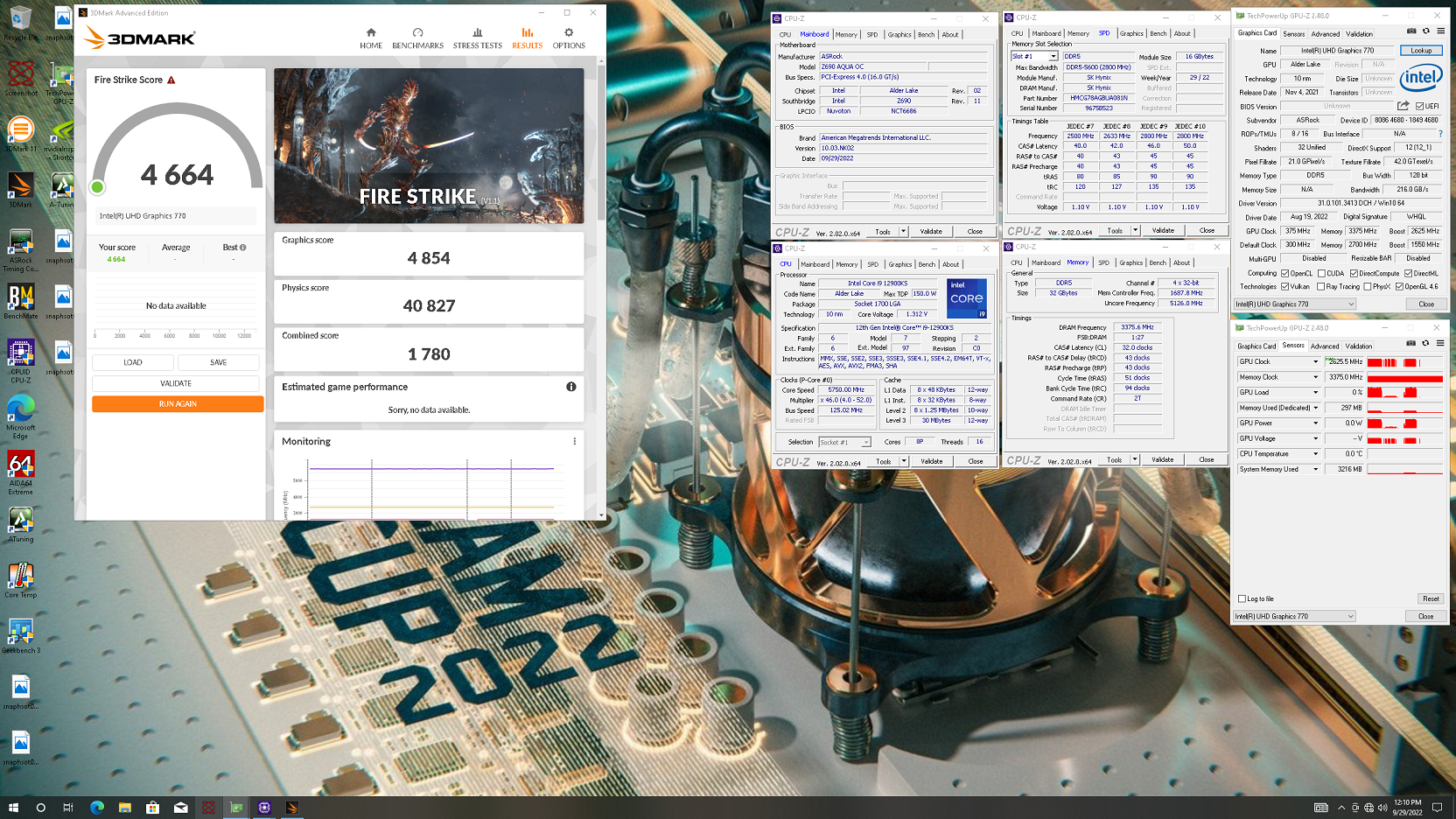
Task: Open the GPU selector dropdown in the upper GPU-Z window
Action: click(x=1295, y=304)
